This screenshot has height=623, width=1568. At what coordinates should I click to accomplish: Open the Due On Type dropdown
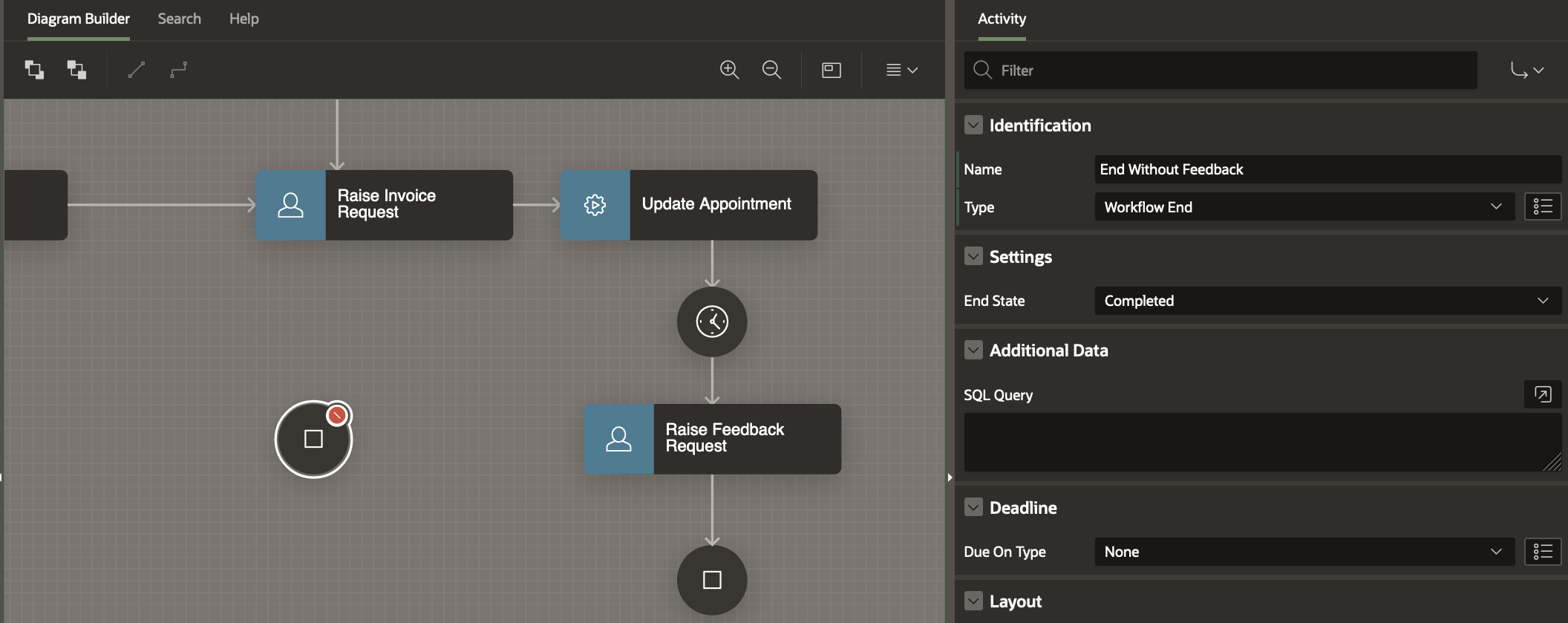pos(1304,552)
